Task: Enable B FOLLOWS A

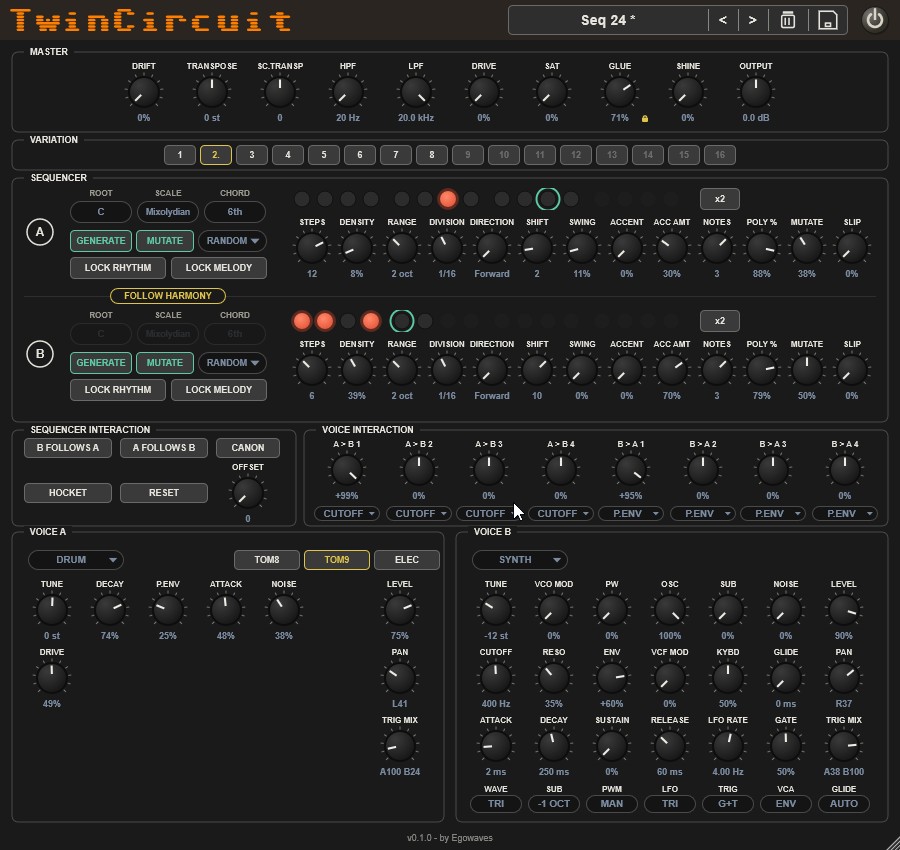Action: [68, 448]
